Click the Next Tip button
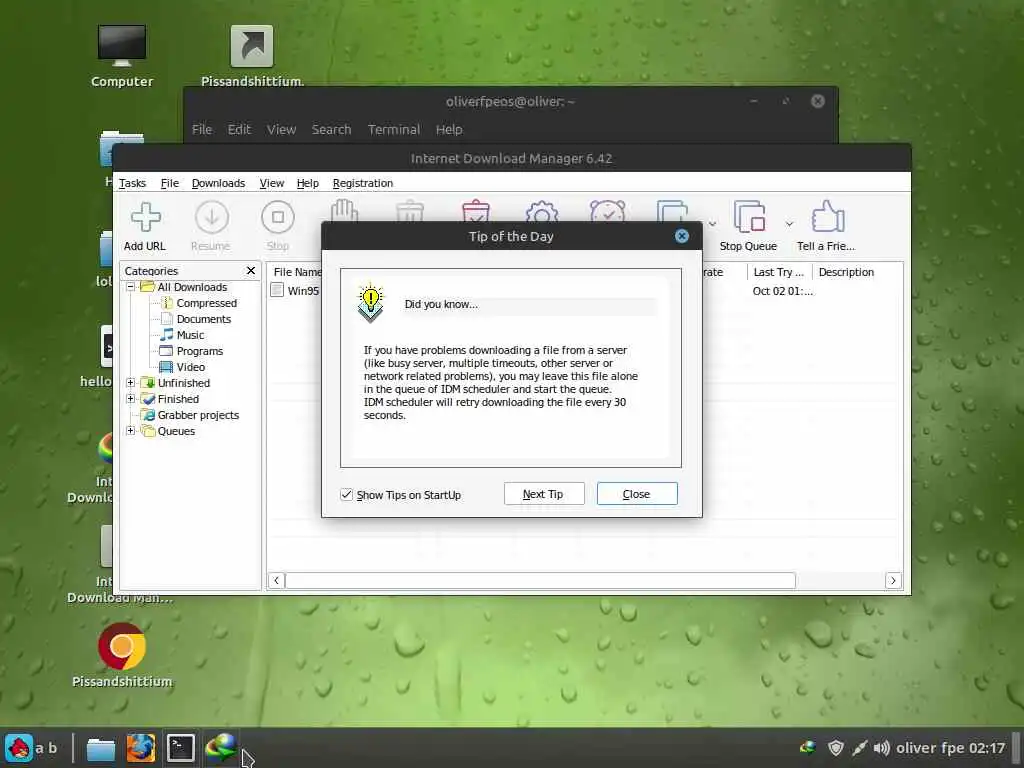 click(544, 494)
